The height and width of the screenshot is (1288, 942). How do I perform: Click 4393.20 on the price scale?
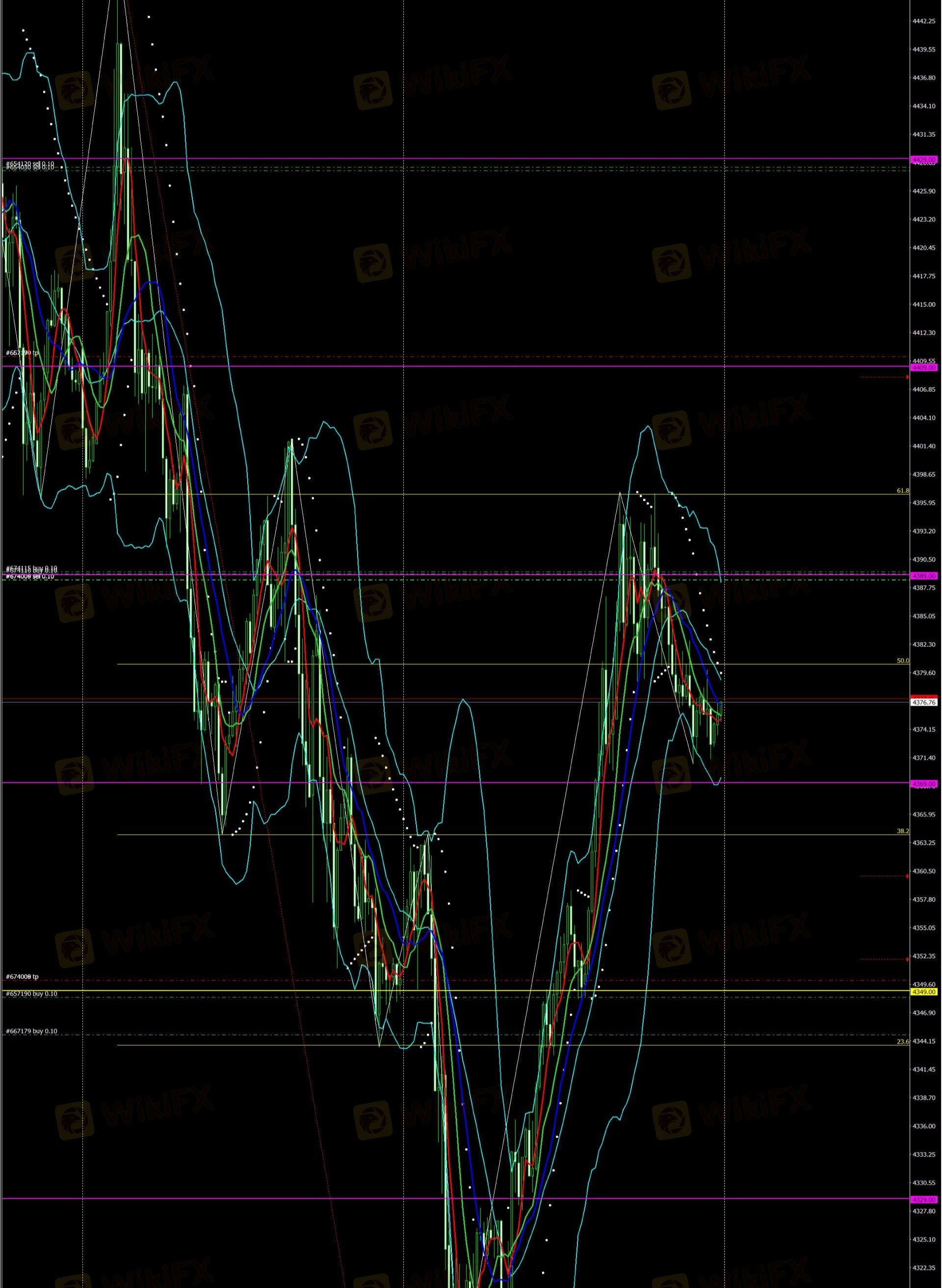tap(924, 531)
